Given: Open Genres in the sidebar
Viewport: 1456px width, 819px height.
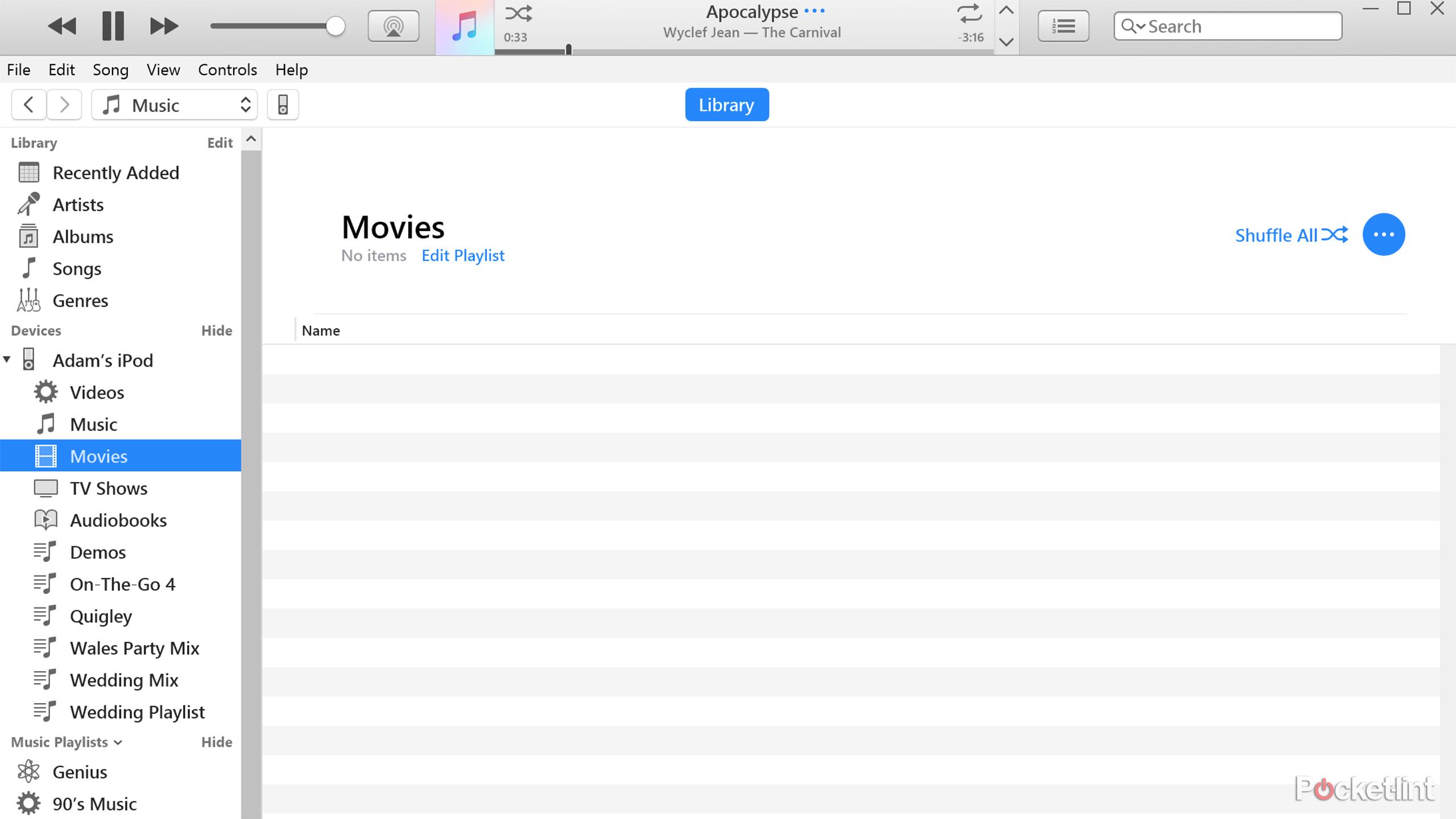Looking at the screenshot, I should [121, 300].
